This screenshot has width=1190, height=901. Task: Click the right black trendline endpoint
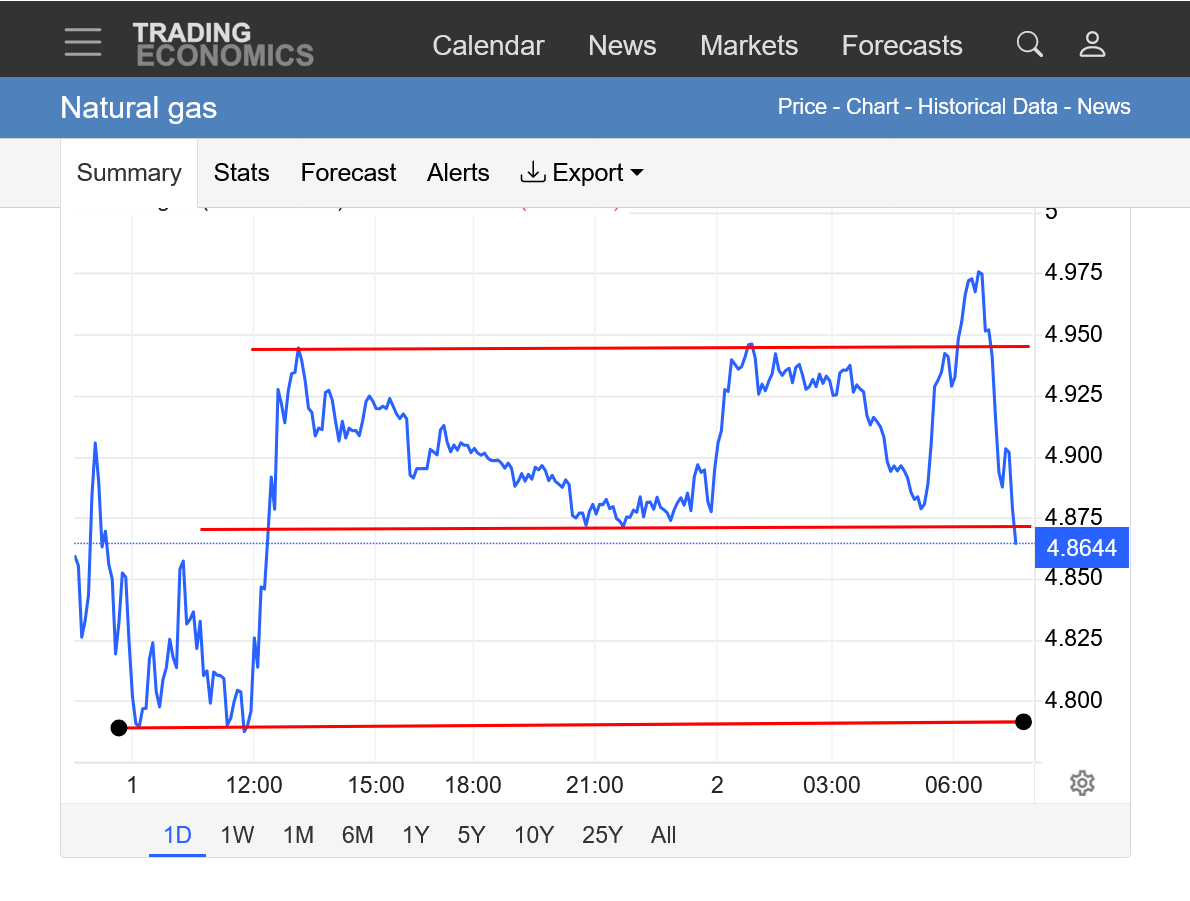click(1023, 721)
